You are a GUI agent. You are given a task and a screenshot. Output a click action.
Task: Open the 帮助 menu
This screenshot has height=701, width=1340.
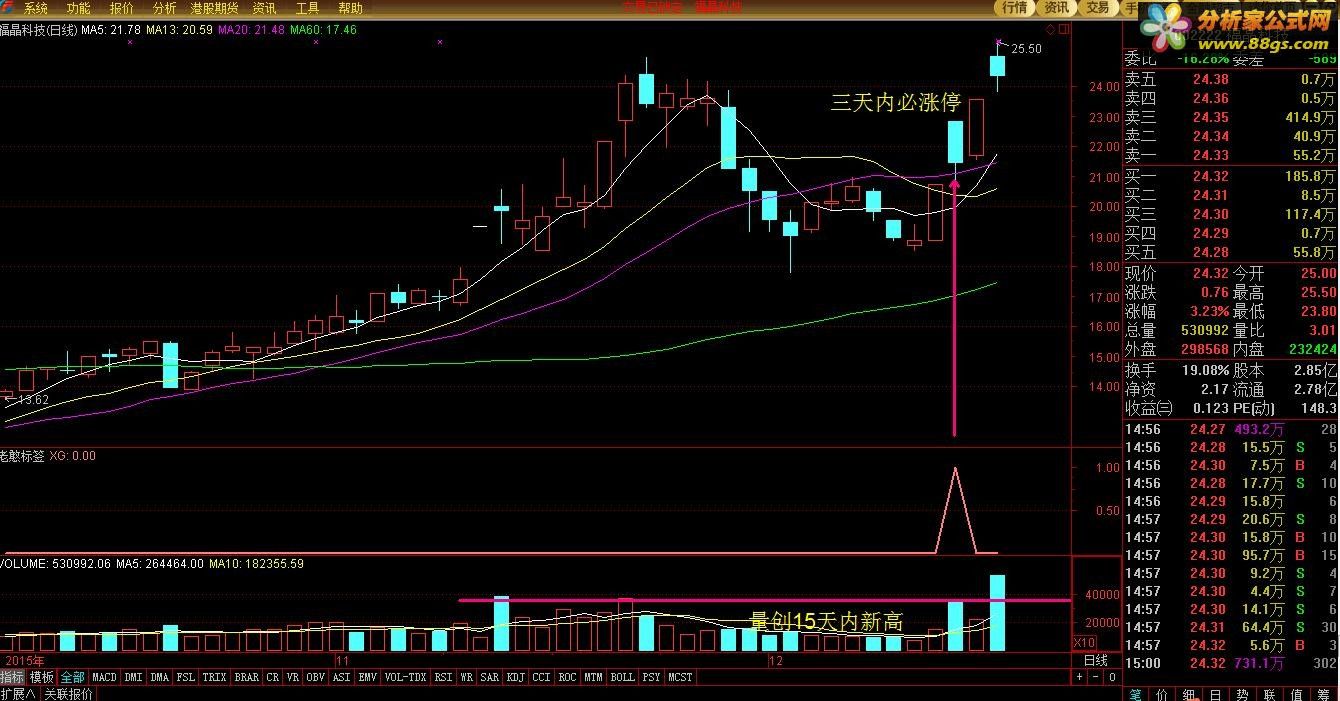coord(350,8)
